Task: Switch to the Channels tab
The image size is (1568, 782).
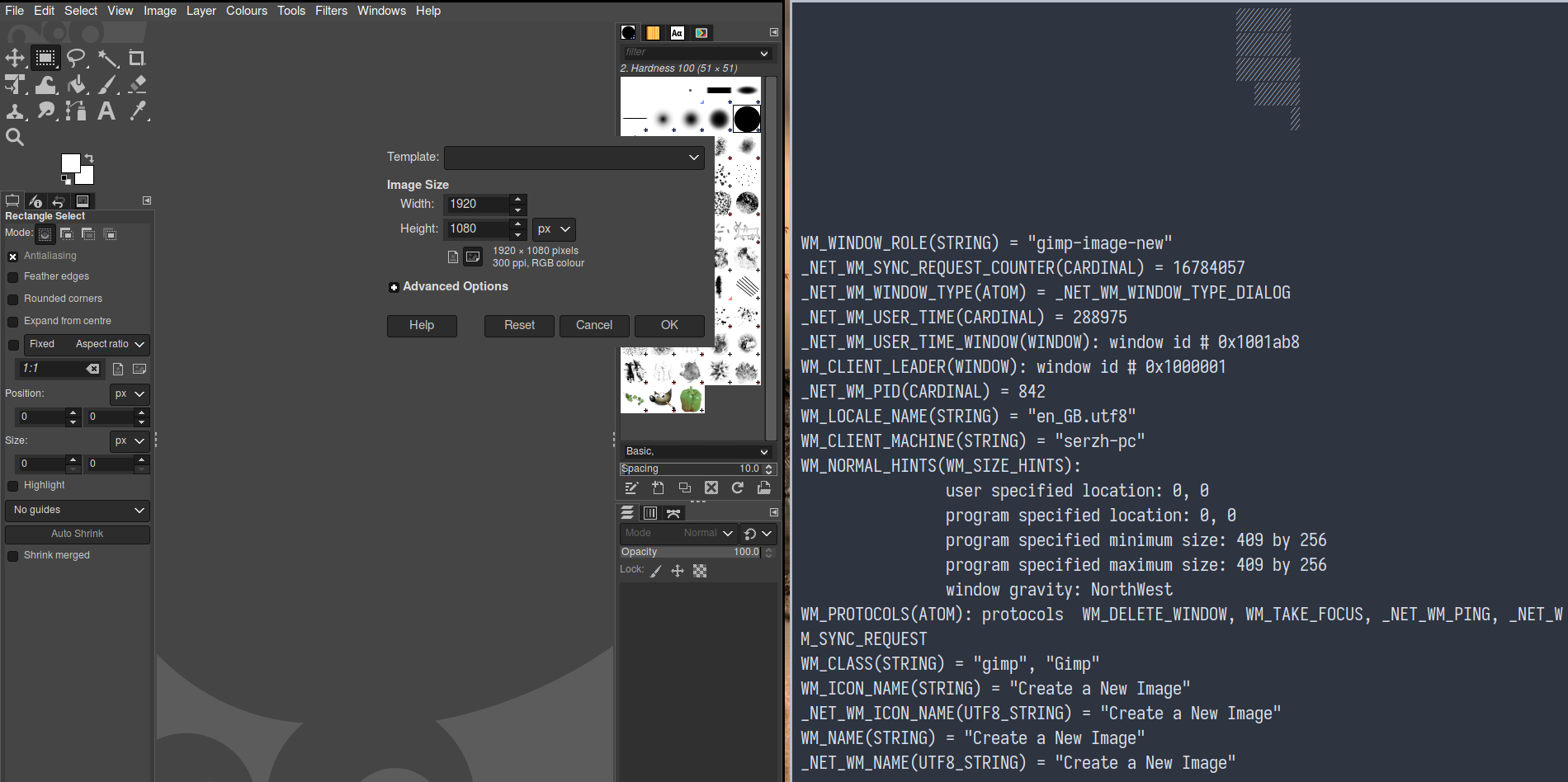Action: pos(650,512)
